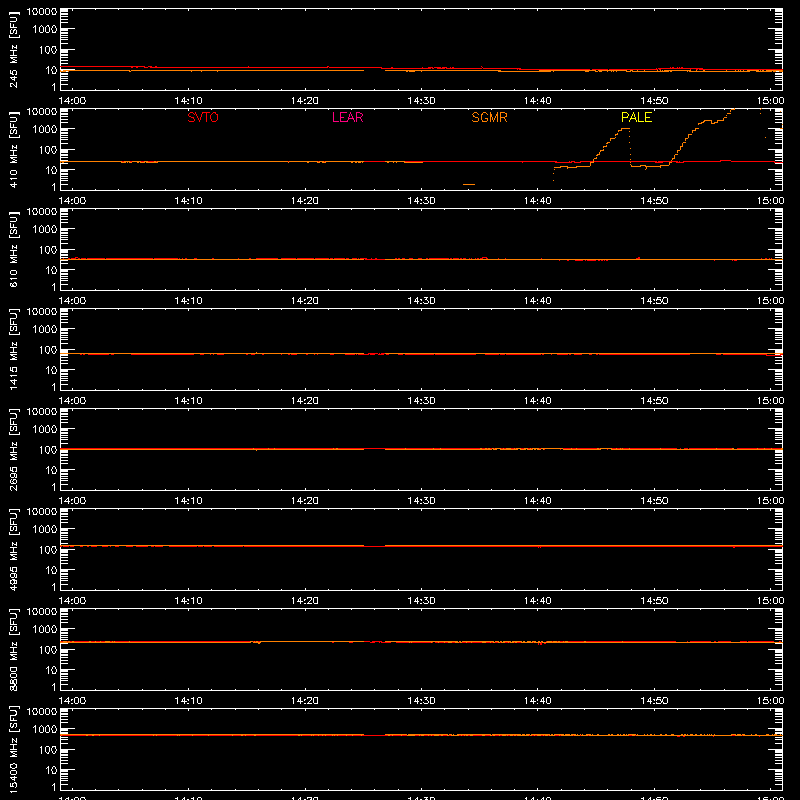800x800 pixels.
Task: Click the first orange burst peak near 14:47 at 410 MHz
Action: click(x=624, y=129)
